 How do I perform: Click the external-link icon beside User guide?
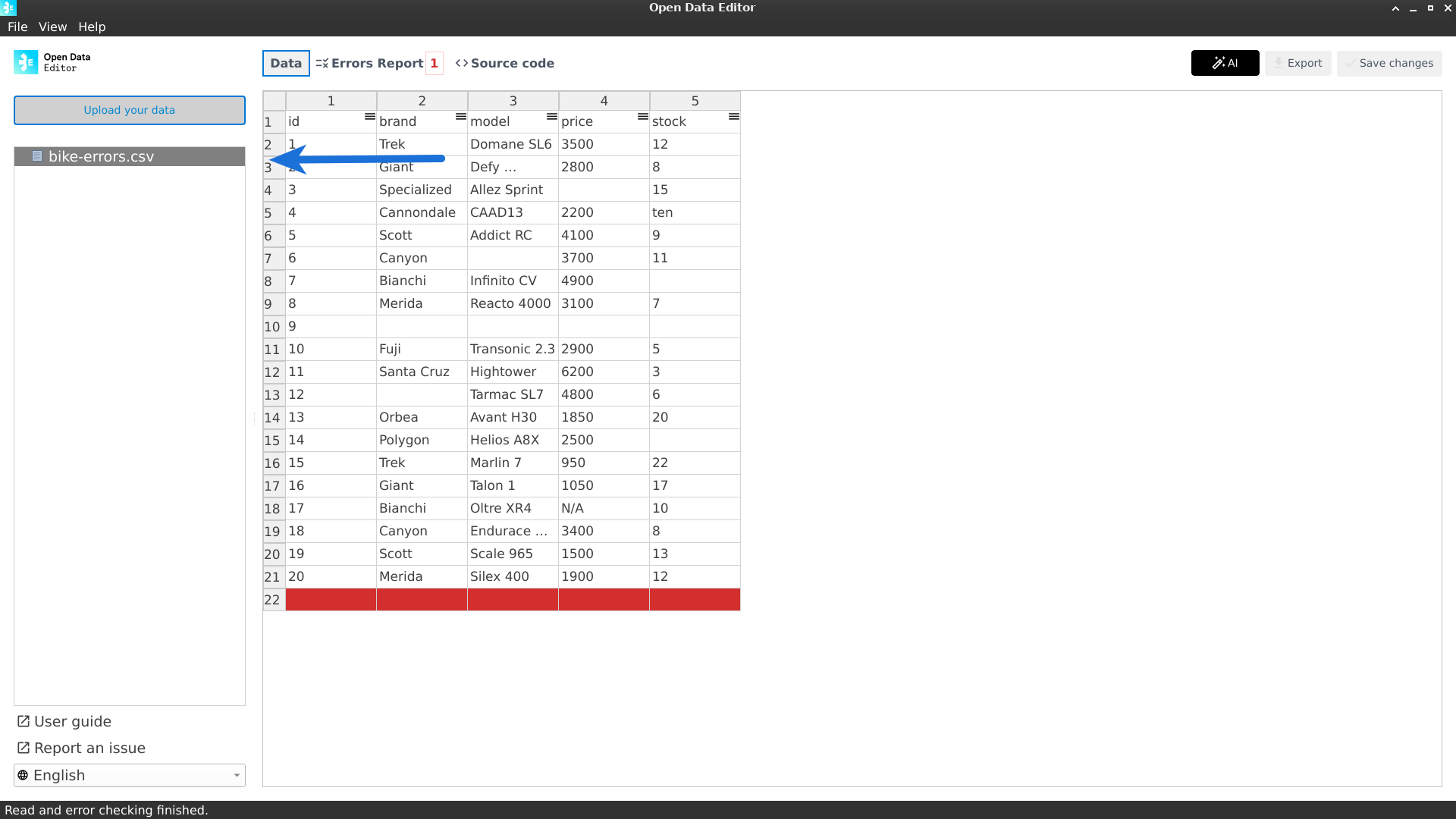point(23,721)
